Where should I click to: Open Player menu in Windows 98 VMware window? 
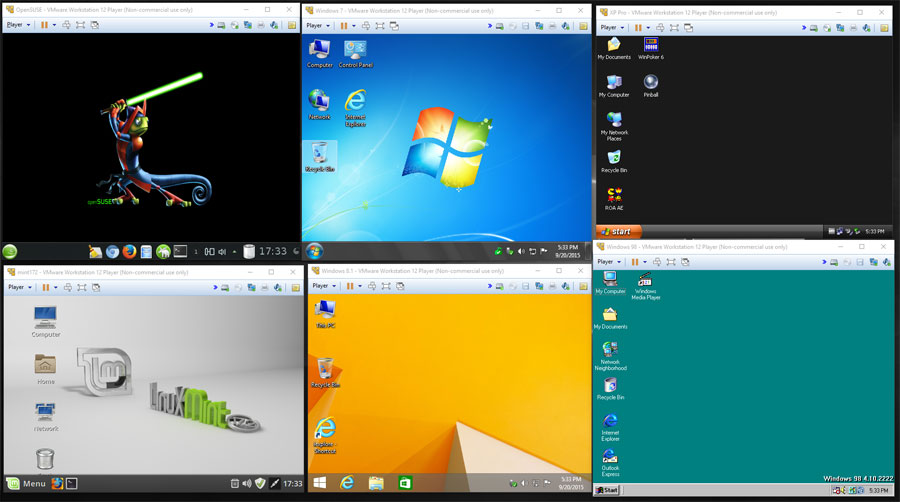[609, 262]
